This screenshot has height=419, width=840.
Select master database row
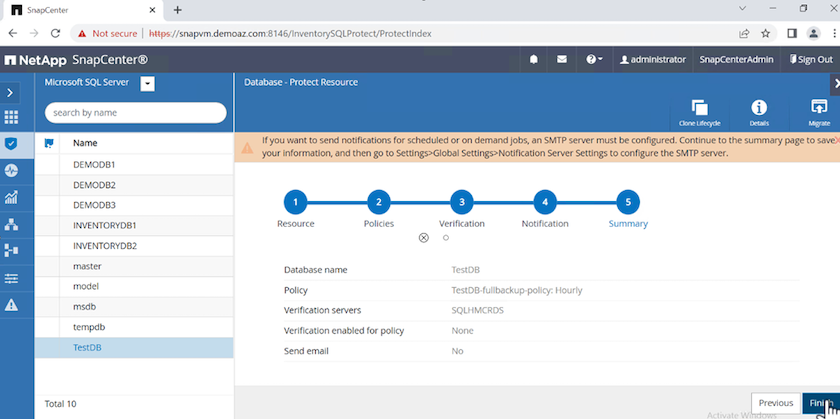point(134,266)
